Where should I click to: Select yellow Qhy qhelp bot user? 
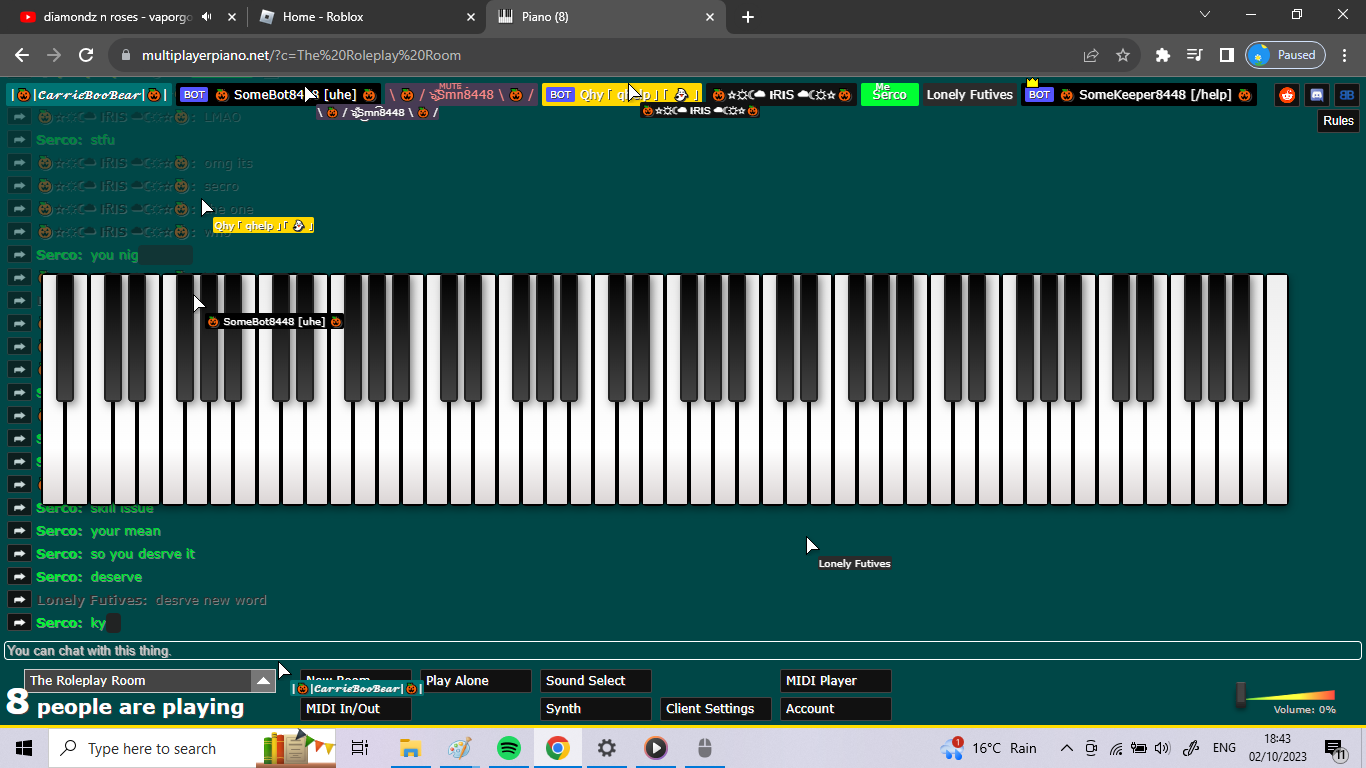click(x=622, y=95)
